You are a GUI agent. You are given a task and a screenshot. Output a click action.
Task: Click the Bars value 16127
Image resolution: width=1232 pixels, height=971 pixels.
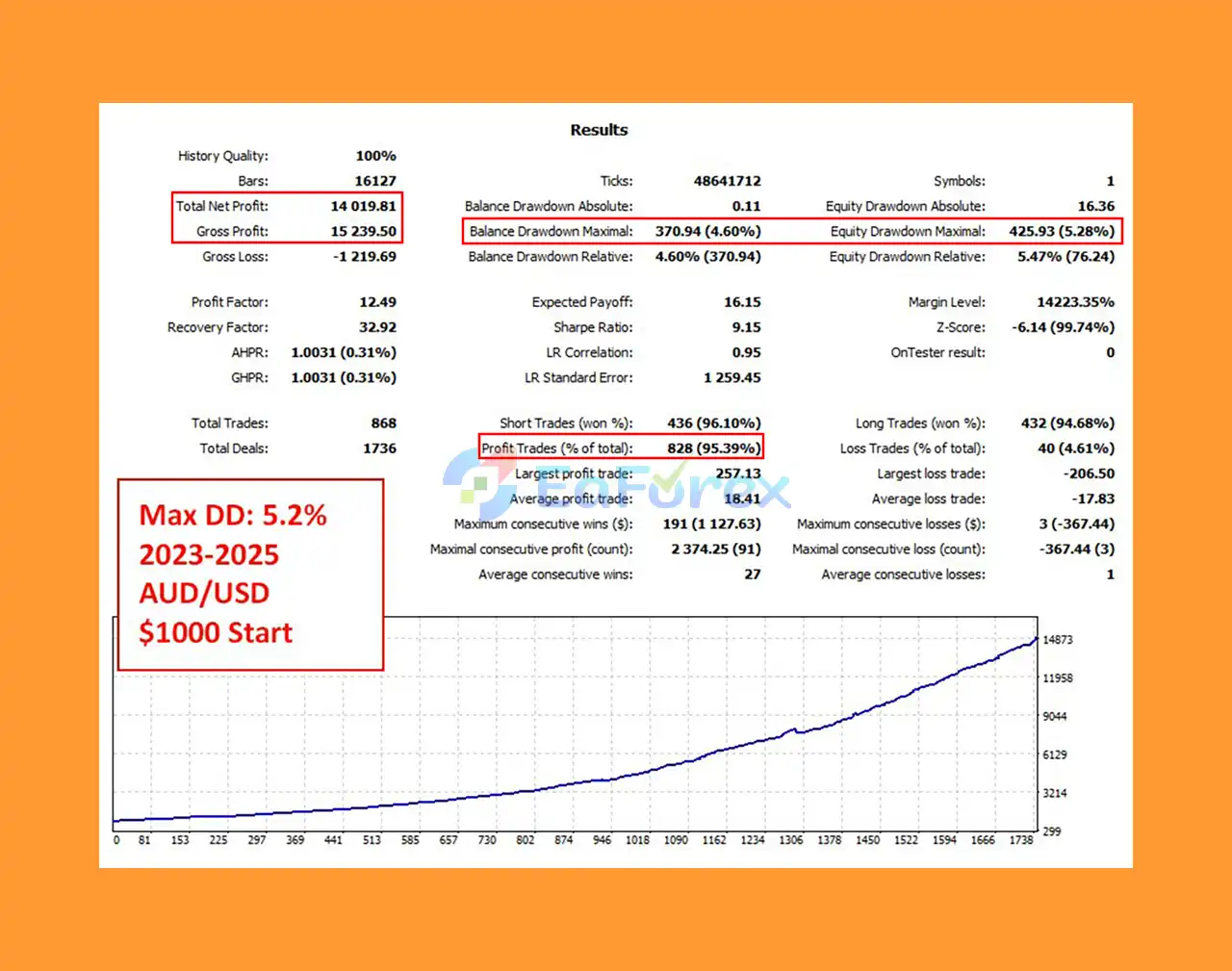pyautogui.click(x=375, y=181)
